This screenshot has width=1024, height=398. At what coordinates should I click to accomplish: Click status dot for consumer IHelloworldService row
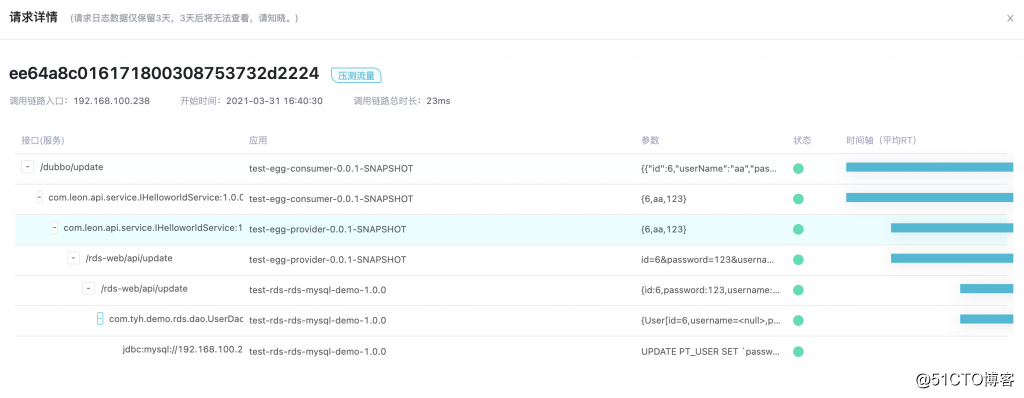click(798, 199)
